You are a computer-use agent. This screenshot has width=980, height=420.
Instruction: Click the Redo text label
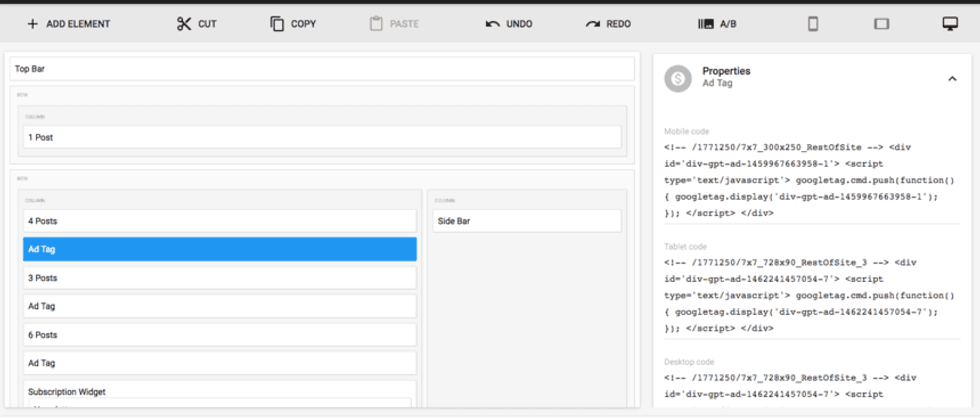pyautogui.click(x=619, y=24)
